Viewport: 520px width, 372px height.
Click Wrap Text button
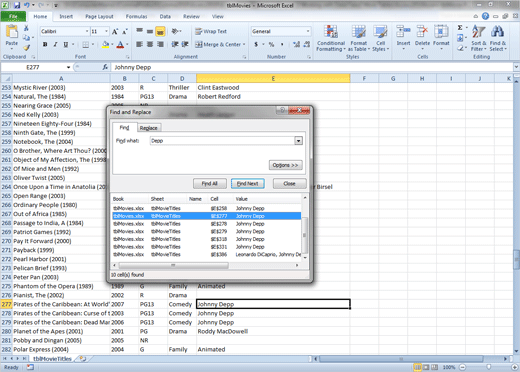click(x=211, y=31)
